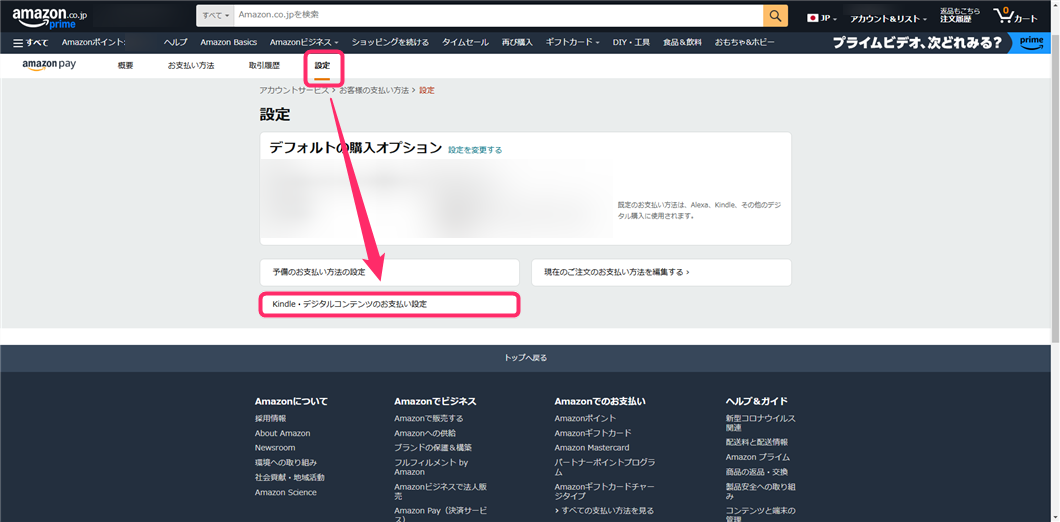This screenshot has height=522, width=1060.
Task: Open 新型コロナウイルス関連 link
Action: (760, 423)
